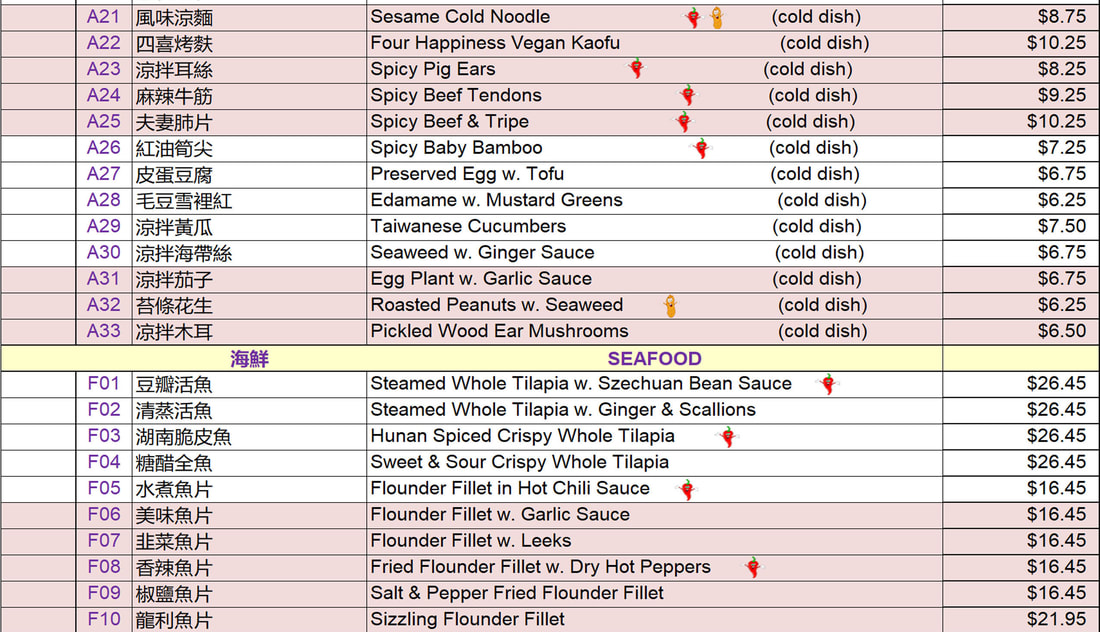
Task: Click the Taiwanese Cucumbers dish name
Action: coord(468,226)
